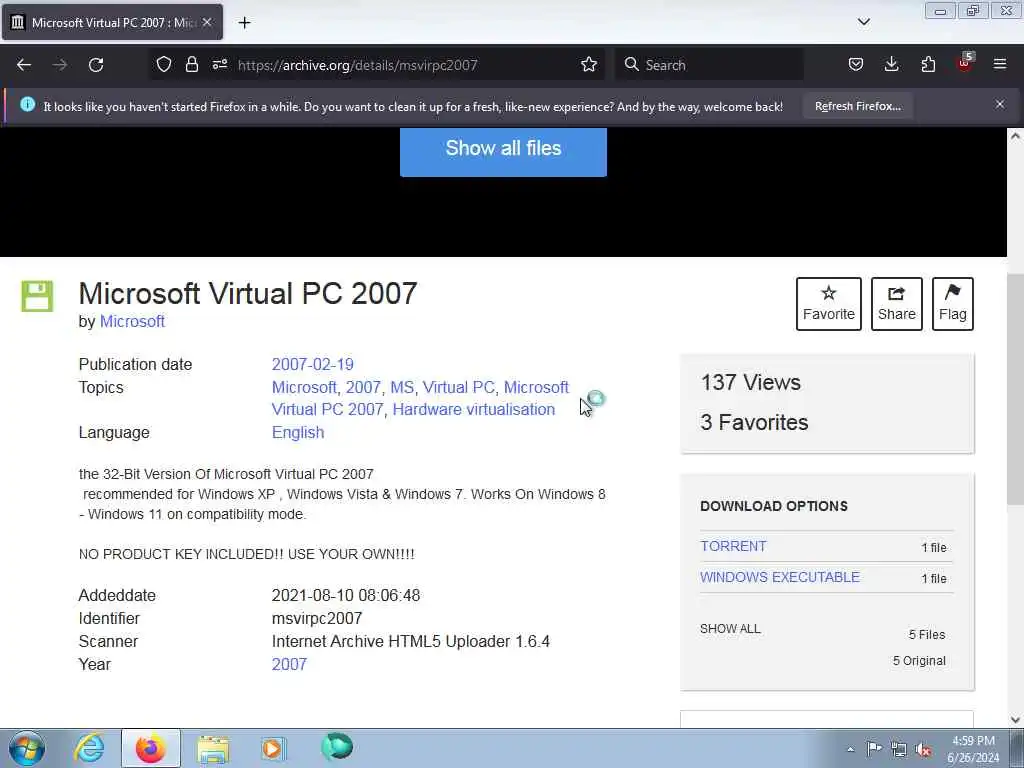Close the Microsoft Virtual PC 2007 tab
Image resolution: width=1024 pixels, height=768 pixels.
point(206,22)
